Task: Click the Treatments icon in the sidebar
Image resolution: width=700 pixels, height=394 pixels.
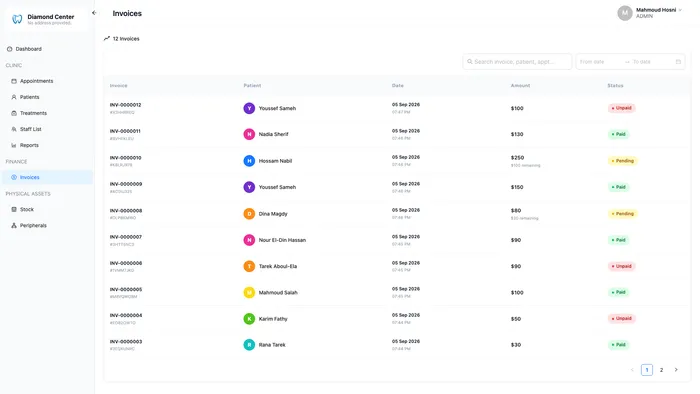Action: coord(14,113)
